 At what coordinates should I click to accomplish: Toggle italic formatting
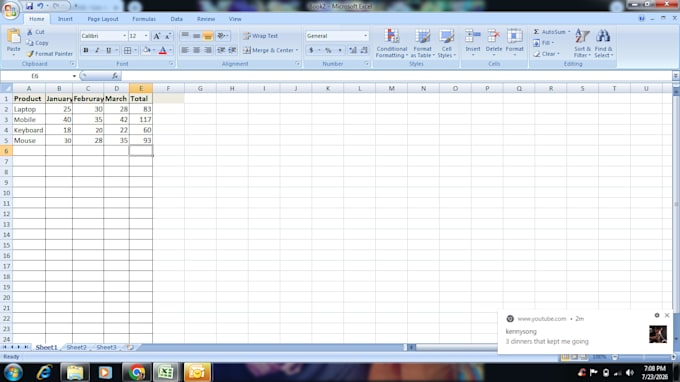coord(97,50)
